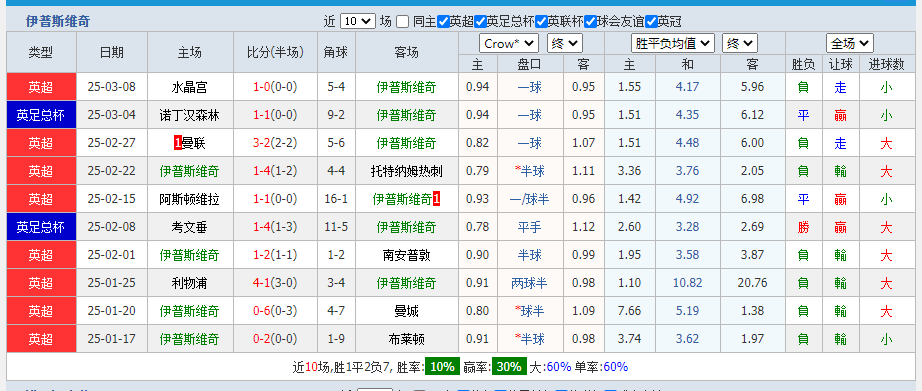Click the 25-01-20 date cell
This screenshot has width=922, height=391.
[x=112, y=311]
